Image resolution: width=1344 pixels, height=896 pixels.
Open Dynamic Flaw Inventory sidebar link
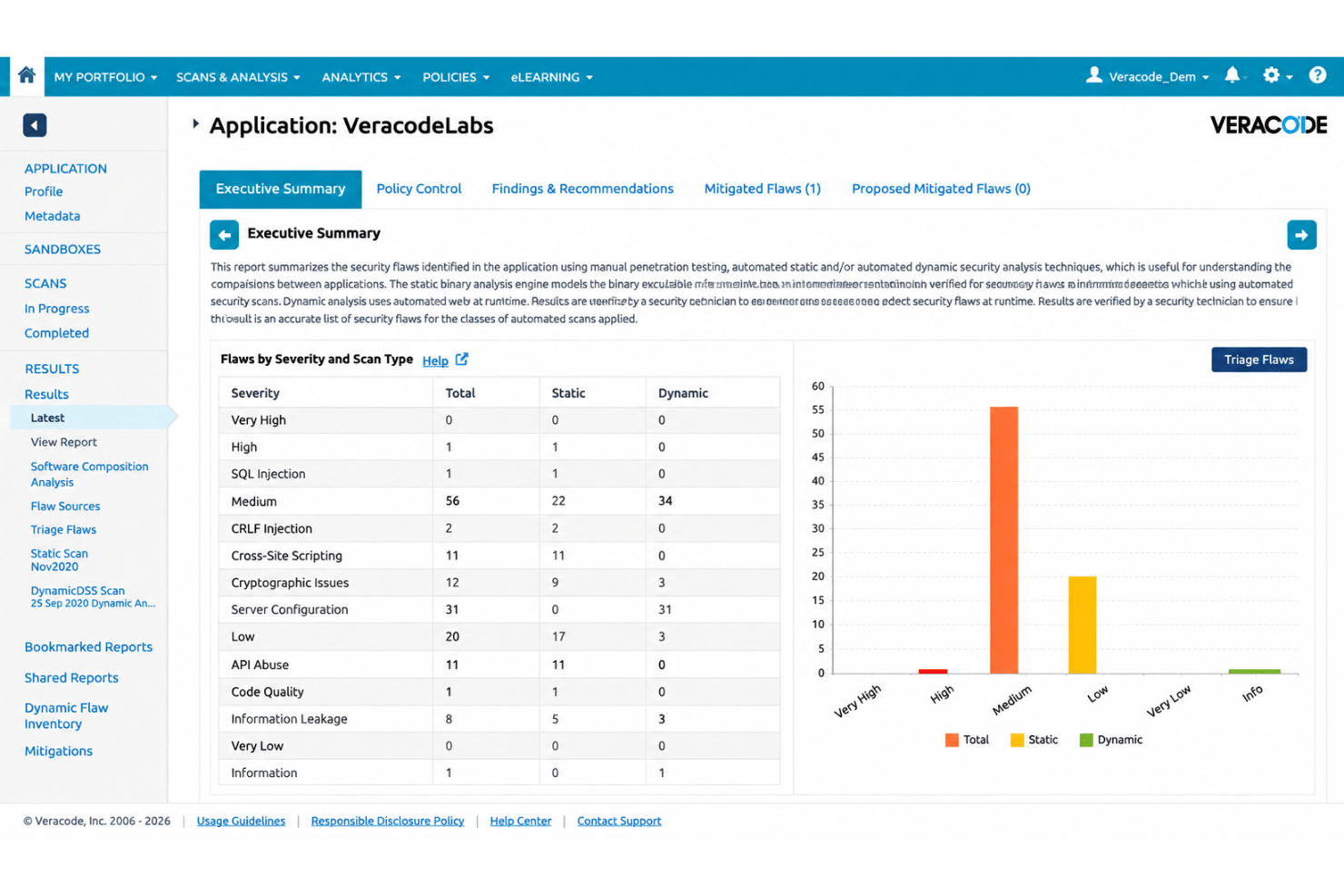(66, 715)
